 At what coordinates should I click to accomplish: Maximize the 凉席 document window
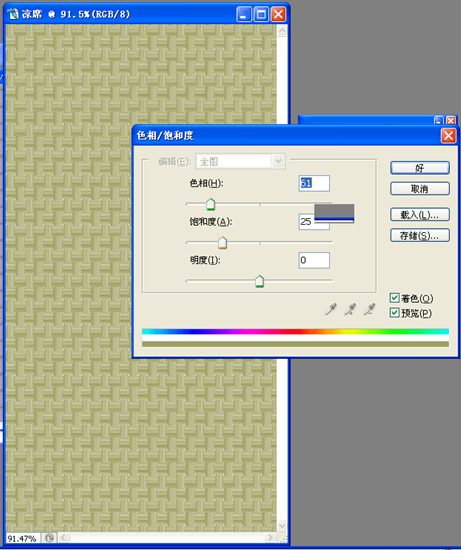coord(261,14)
